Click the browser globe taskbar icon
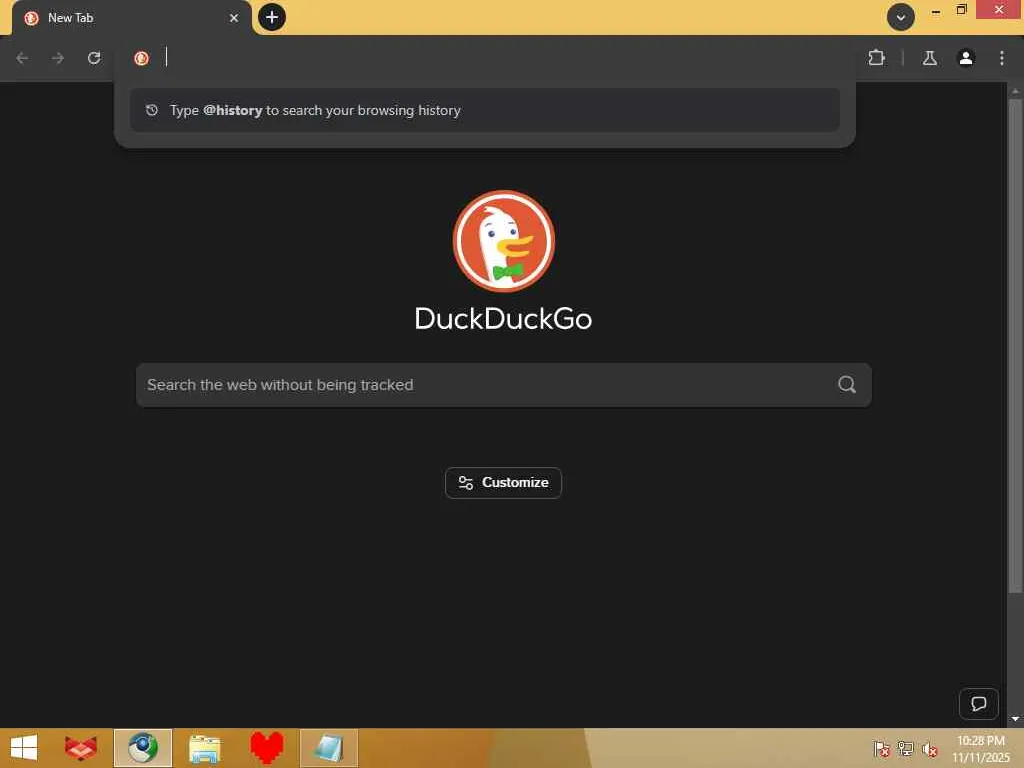1024x768 pixels. pos(143,748)
